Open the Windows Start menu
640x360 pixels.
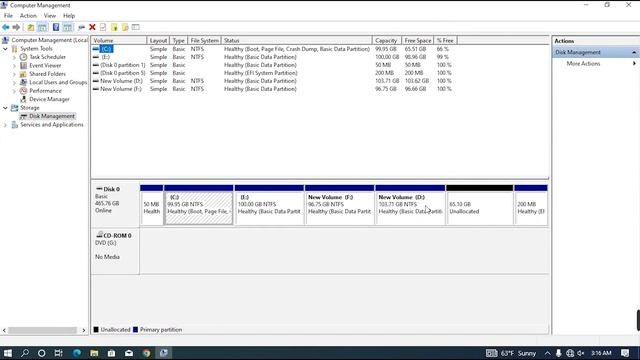coord(8,353)
